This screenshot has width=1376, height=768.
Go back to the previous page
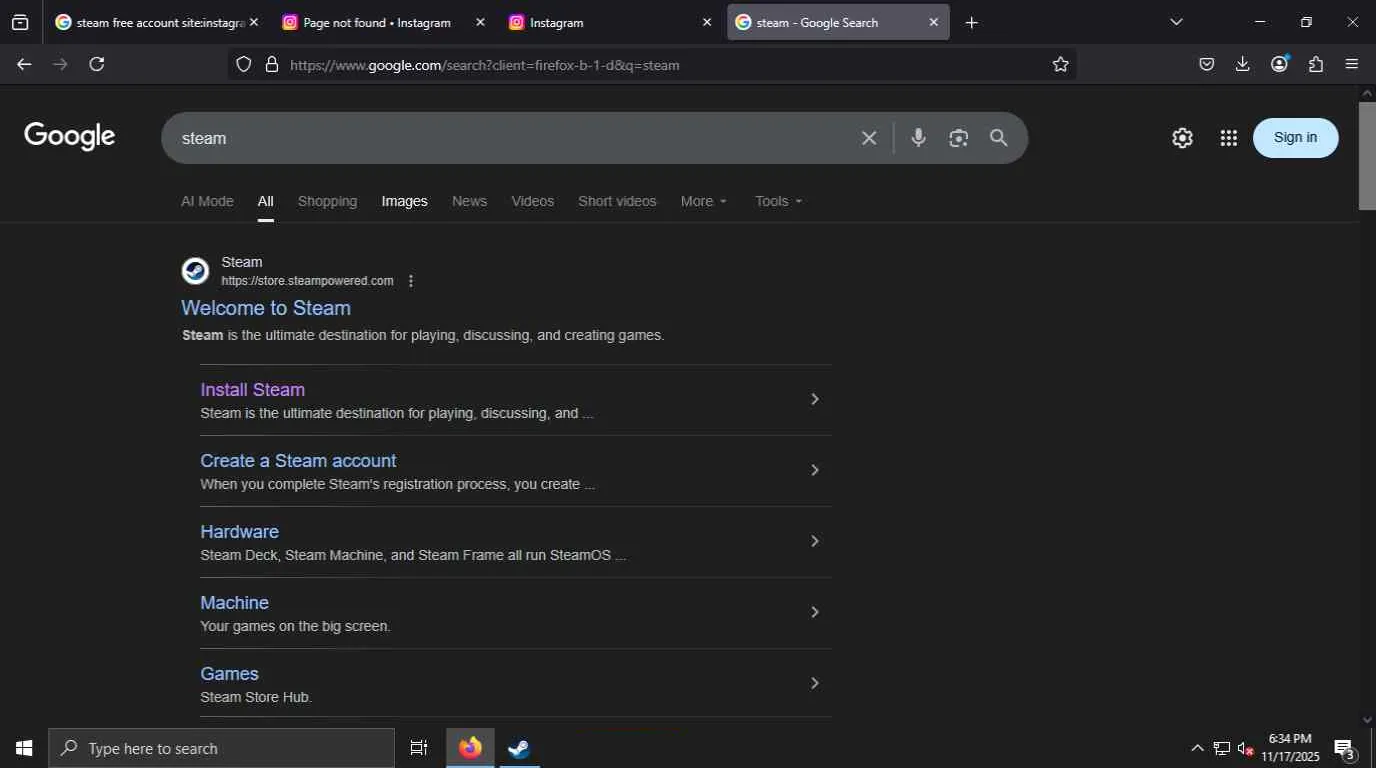click(24, 64)
